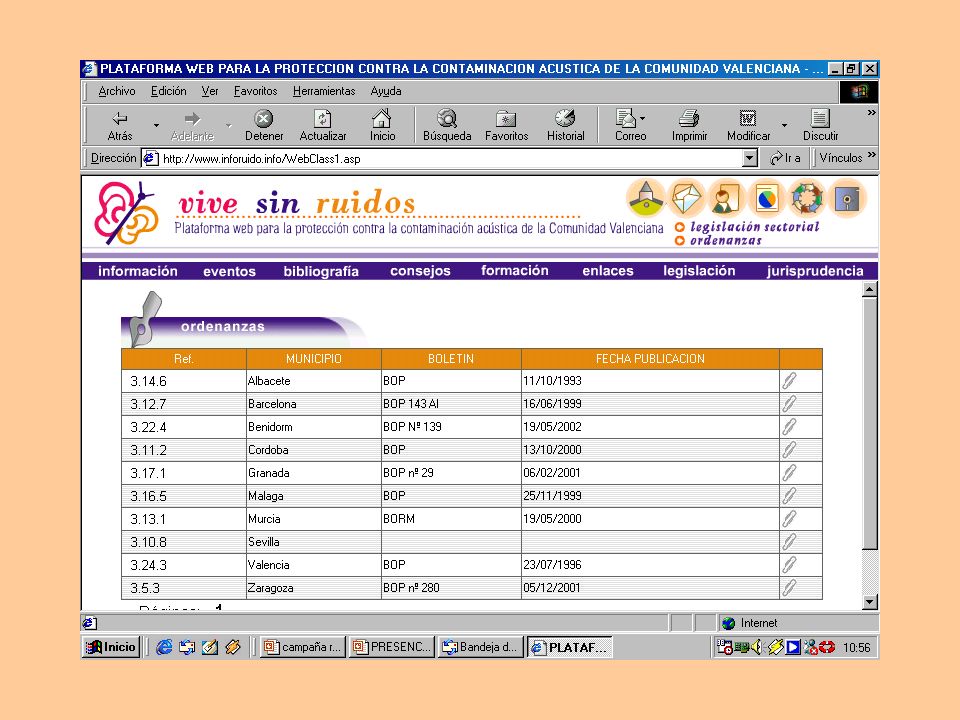Open the Ver menu
Viewport: 960px width, 720px height.
(x=210, y=91)
